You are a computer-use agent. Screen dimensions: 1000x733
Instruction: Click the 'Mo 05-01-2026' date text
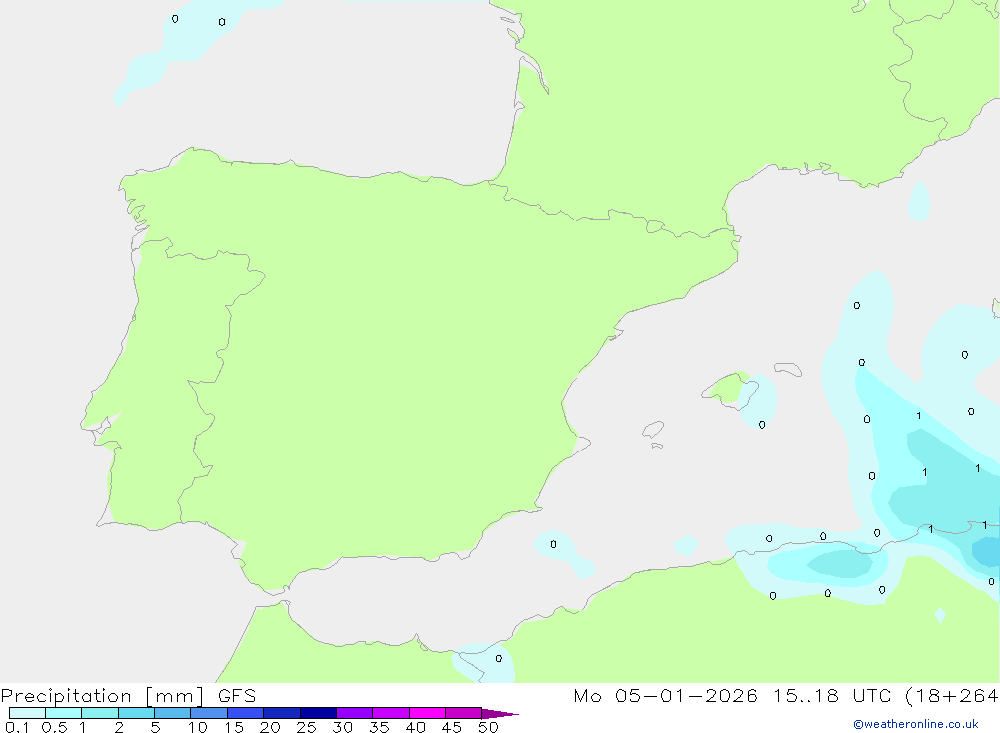tap(665, 696)
